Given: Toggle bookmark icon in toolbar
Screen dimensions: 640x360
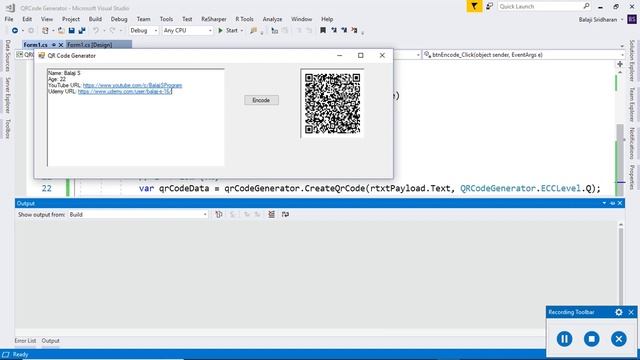Looking at the screenshot, I should click(x=323, y=30).
